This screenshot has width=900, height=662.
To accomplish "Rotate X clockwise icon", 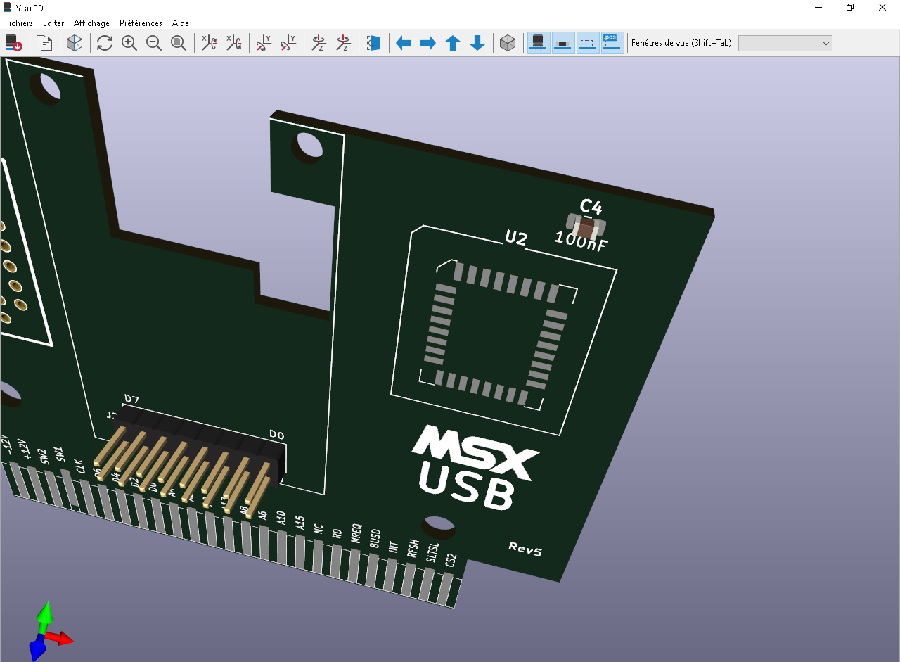I will 209,43.
